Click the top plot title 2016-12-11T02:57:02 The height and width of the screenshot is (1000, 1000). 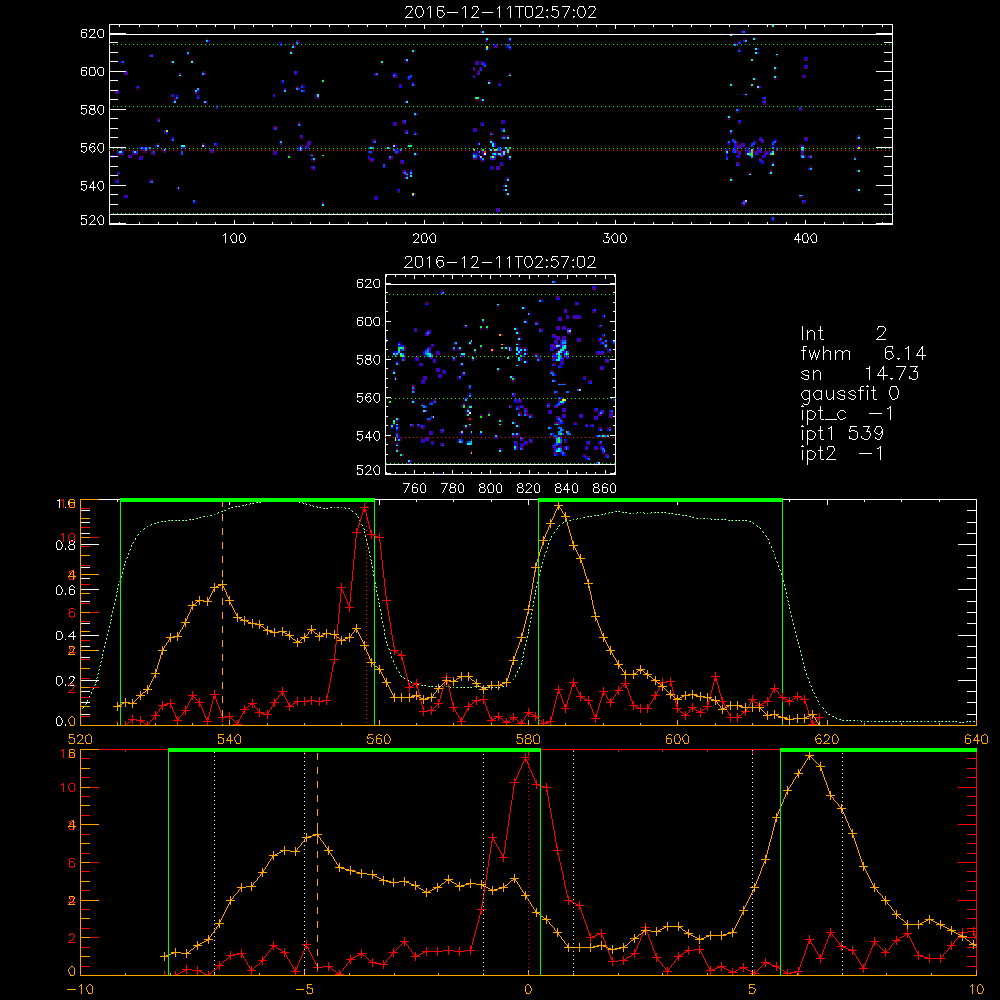(500, 12)
